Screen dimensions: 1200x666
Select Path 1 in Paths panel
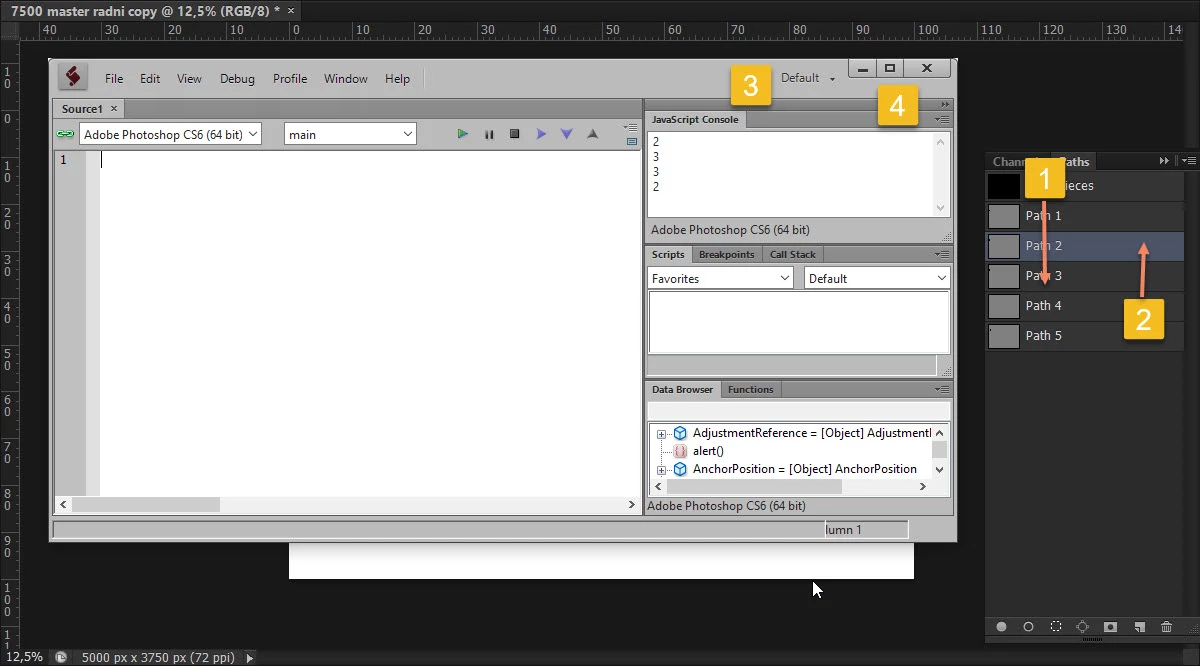[x=1085, y=216]
